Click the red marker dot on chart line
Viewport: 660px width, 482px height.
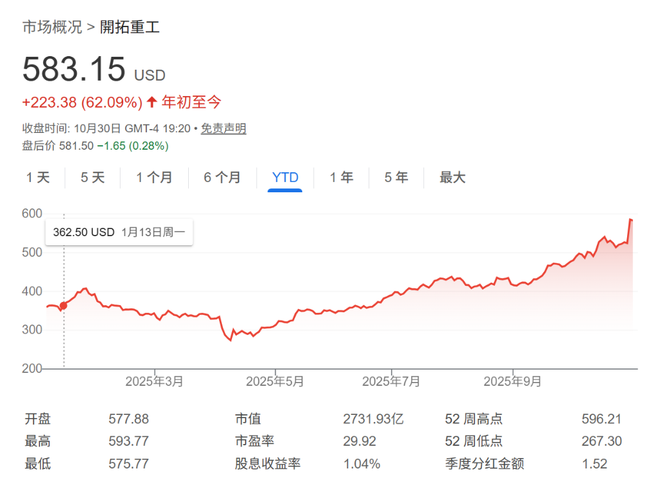click(65, 305)
